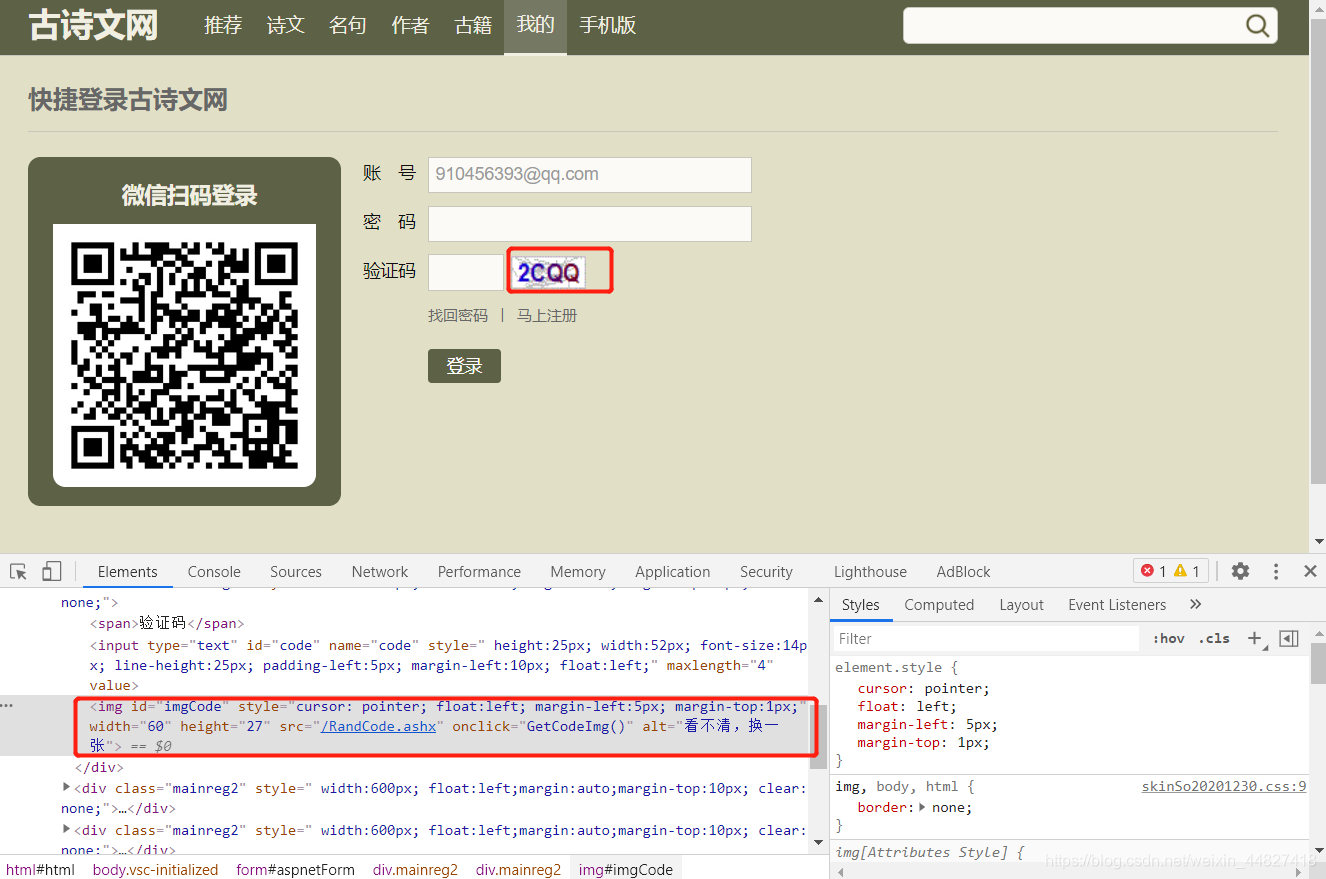Focus the styles Filter field
The image size is (1326, 879).
point(985,638)
